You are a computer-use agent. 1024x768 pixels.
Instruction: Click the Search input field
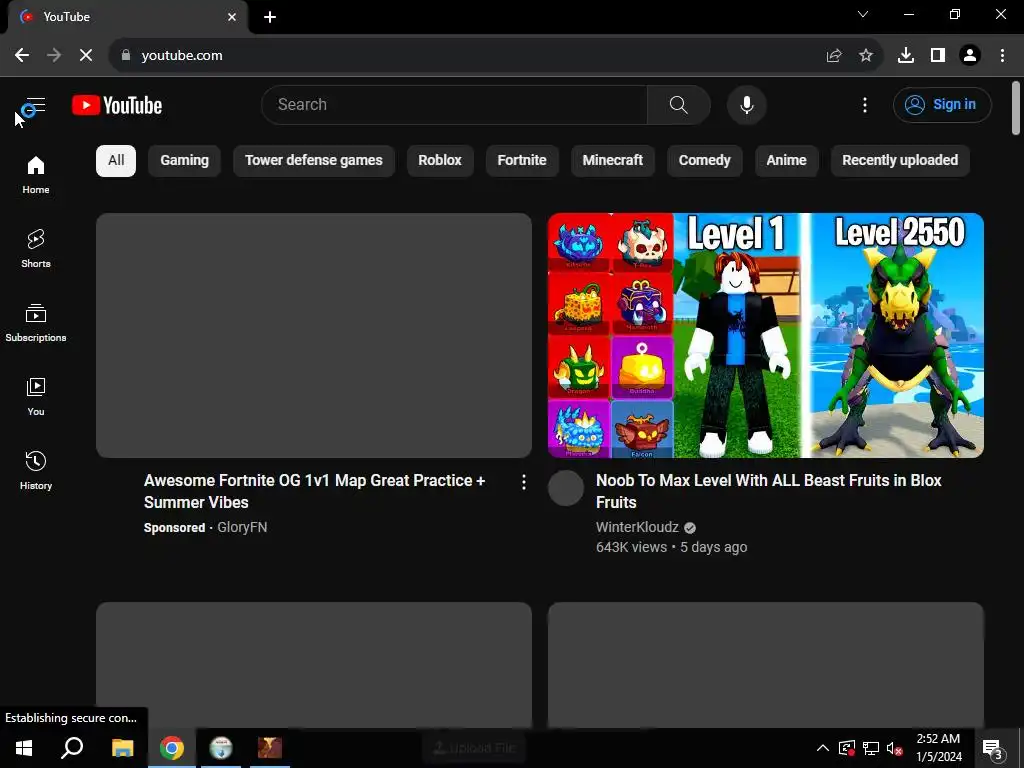[x=455, y=104]
